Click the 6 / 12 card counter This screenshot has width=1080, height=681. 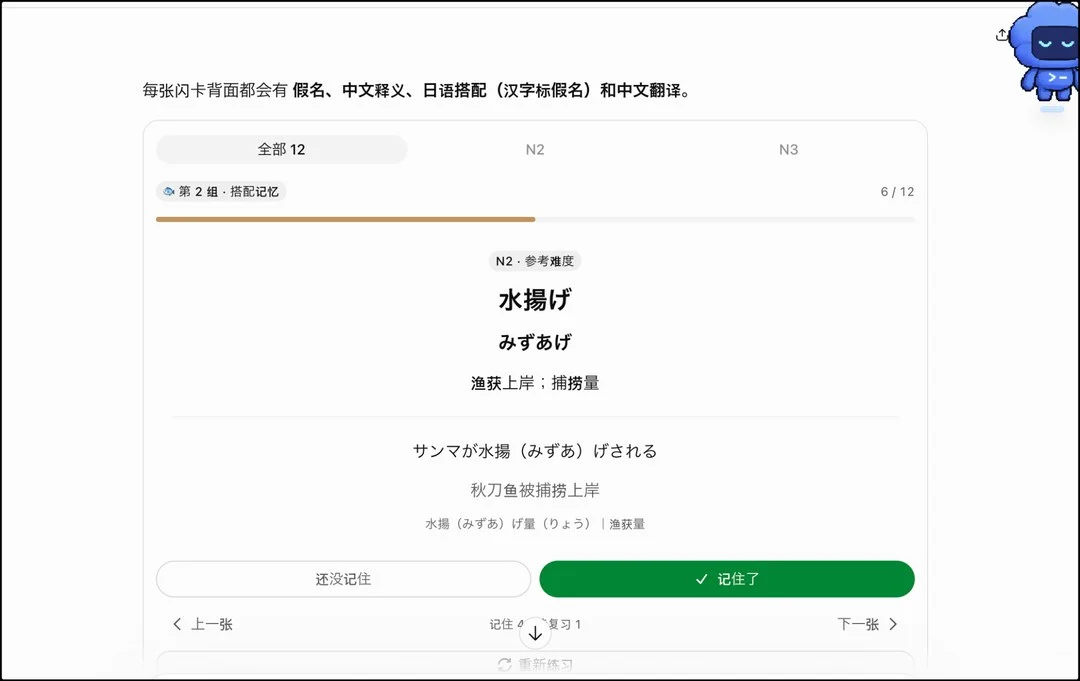tap(897, 192)
